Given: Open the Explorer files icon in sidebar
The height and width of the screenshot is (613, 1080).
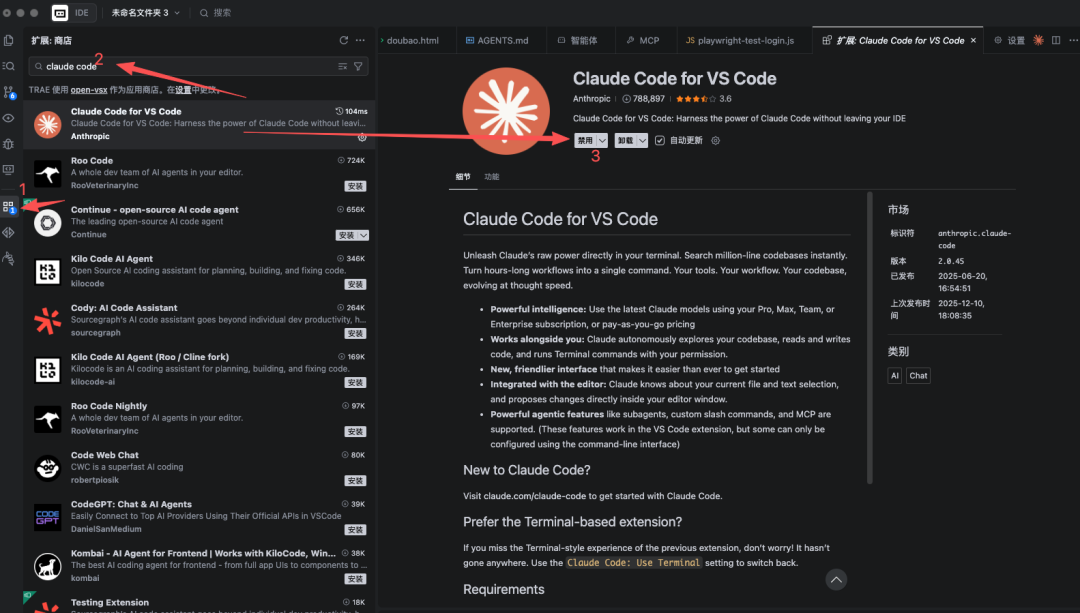Looking at the screenshot, I should [8, 40].
